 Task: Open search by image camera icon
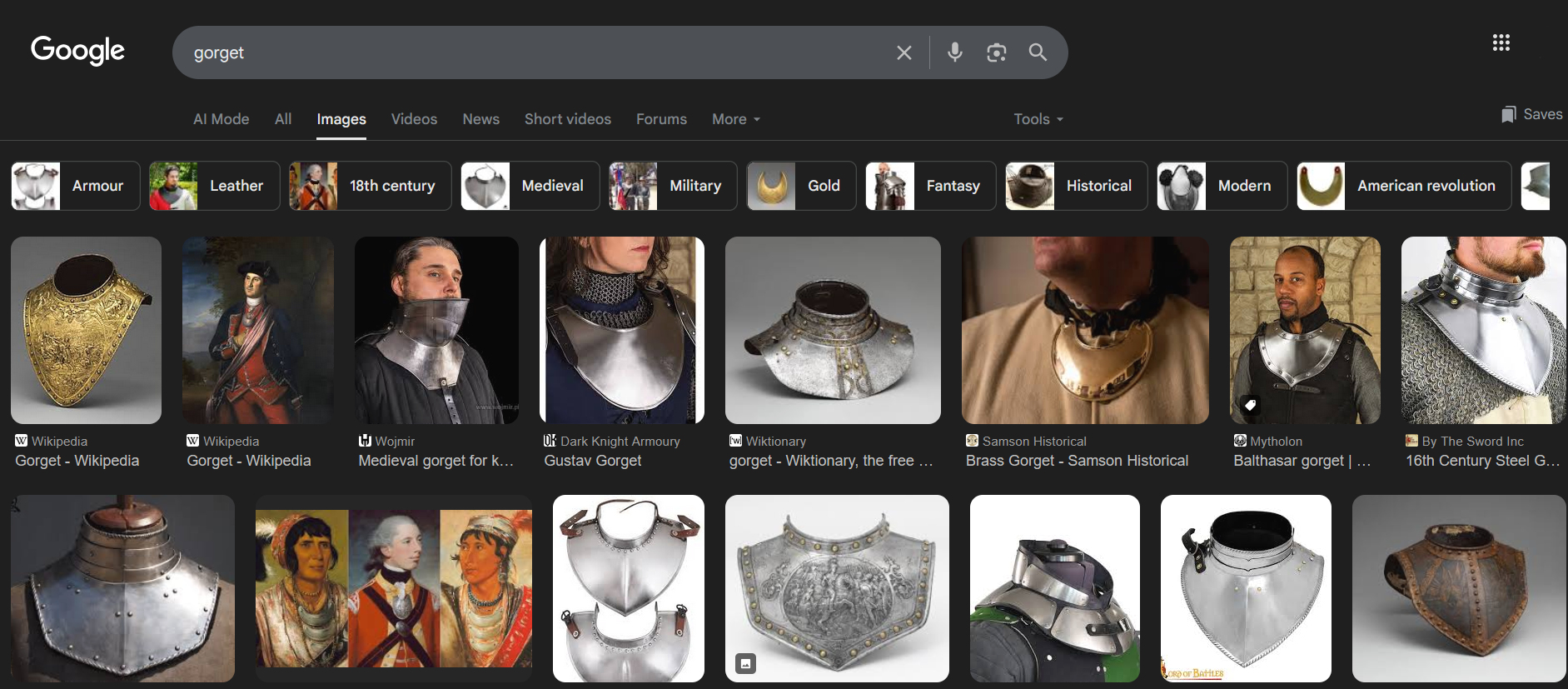[x=996, y=52]
